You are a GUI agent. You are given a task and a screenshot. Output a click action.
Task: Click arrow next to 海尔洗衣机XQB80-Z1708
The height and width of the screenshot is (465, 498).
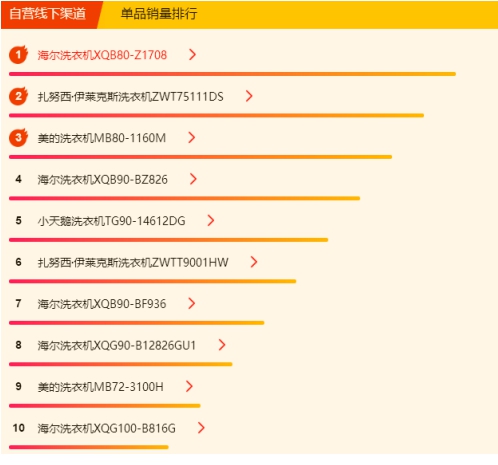[192, 54]
